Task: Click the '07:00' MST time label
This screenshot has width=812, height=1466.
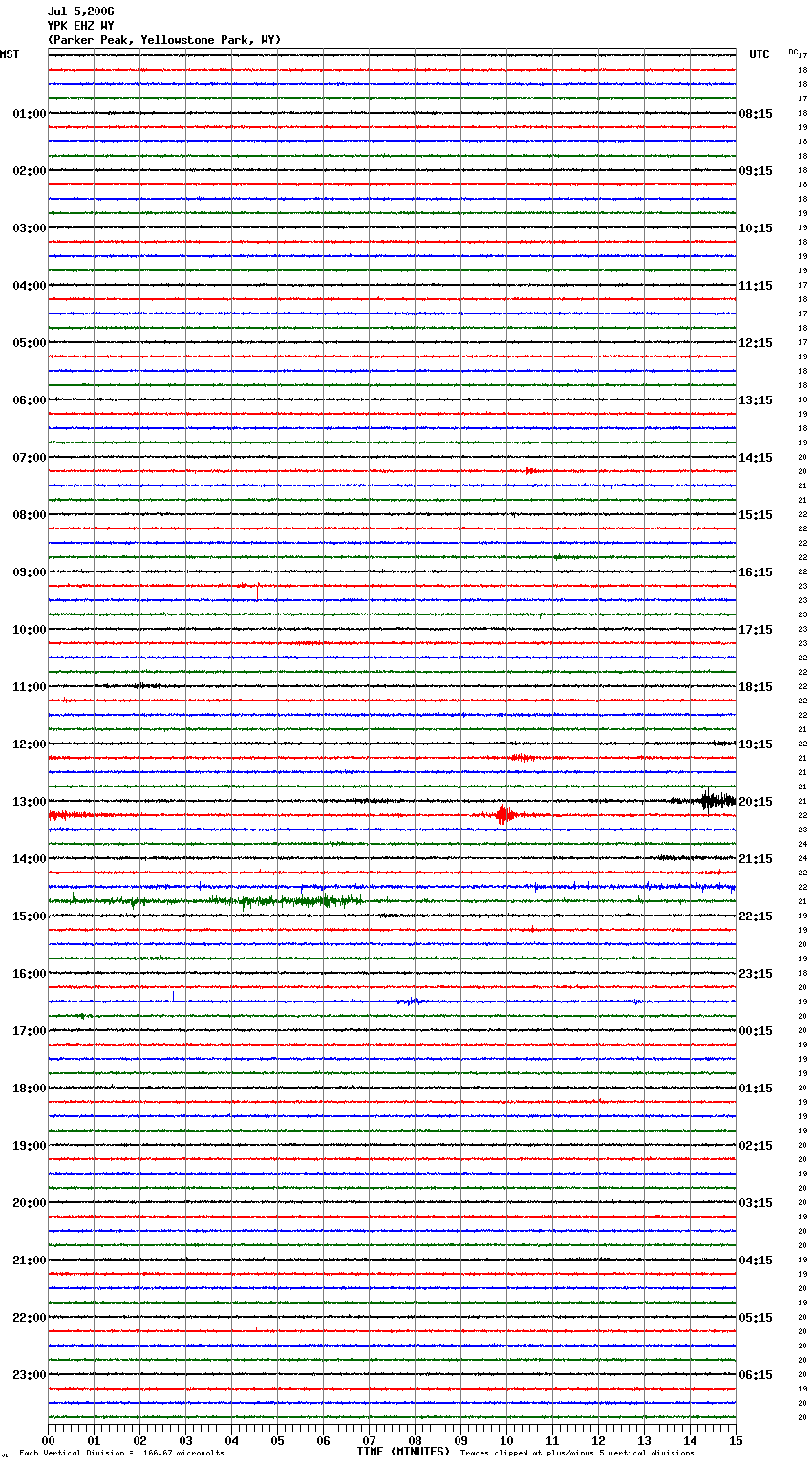Action: [30, 458]
